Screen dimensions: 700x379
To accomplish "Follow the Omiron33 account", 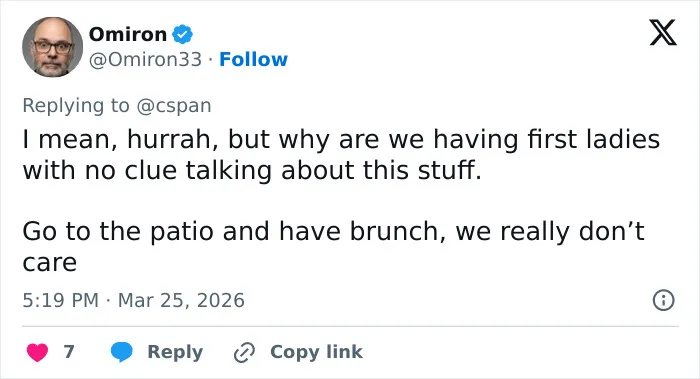I will pos(253,59).
